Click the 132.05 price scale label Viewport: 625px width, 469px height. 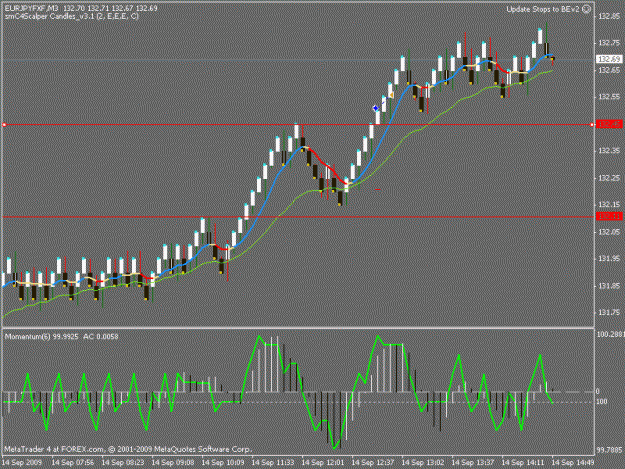[x=609, y=232]
